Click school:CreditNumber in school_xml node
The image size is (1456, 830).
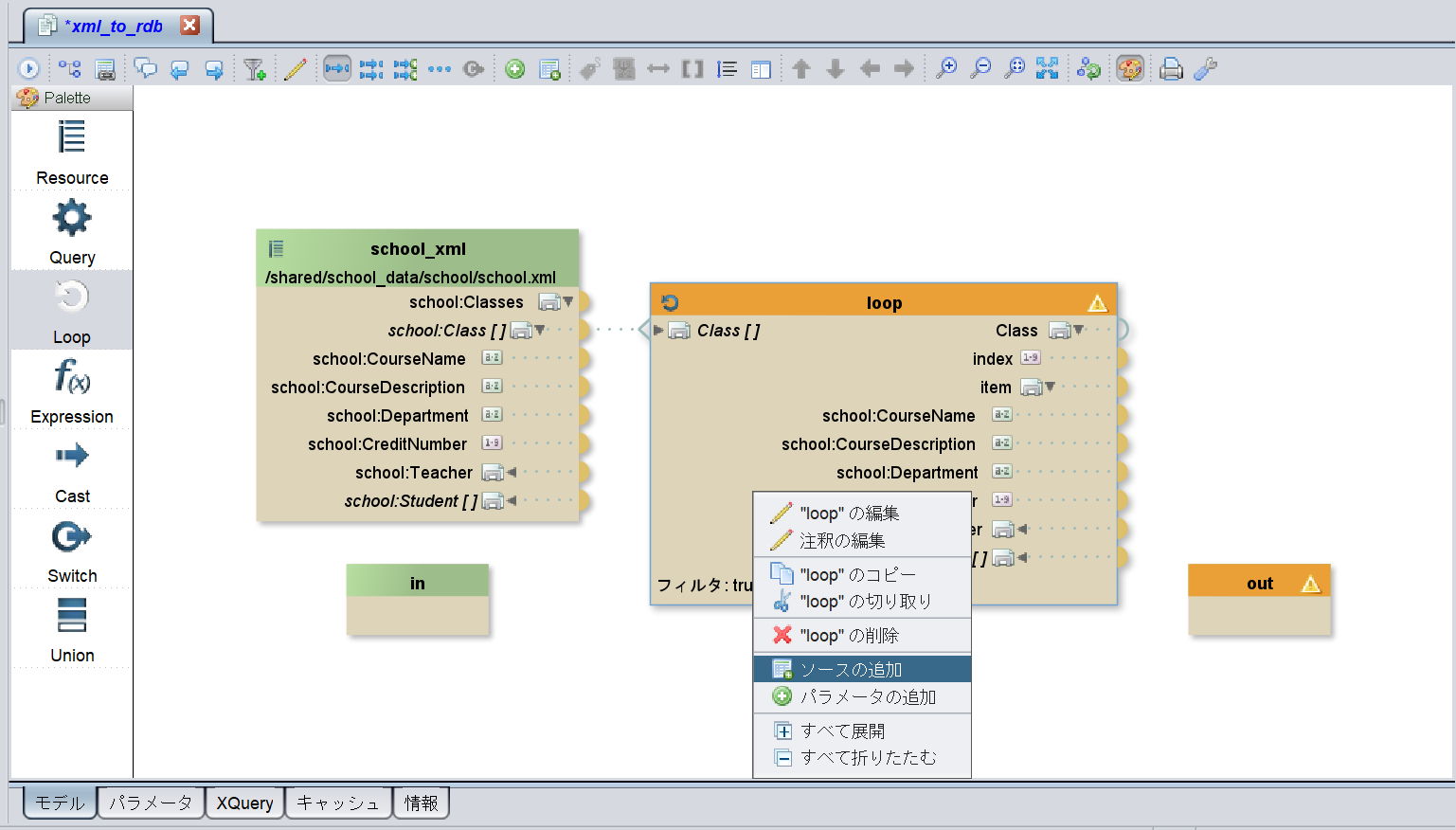(x=387, y=443)
